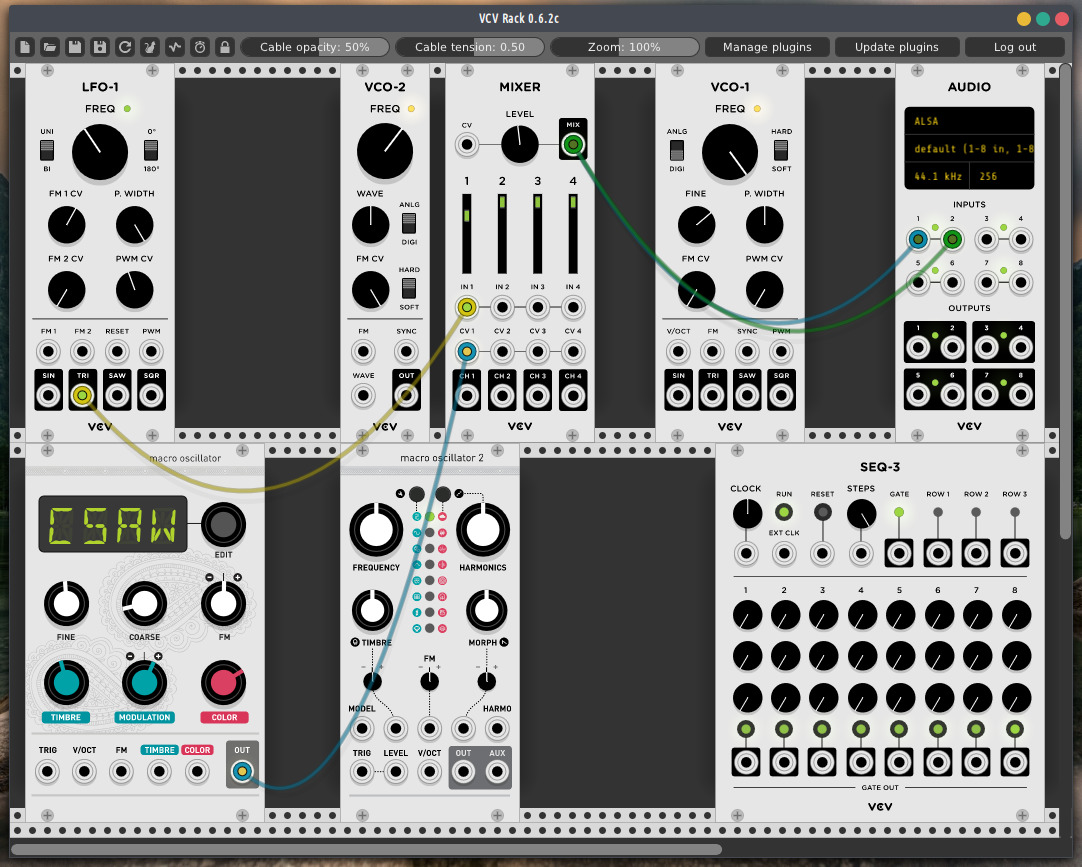The height and width of the screenshot is (867, 1082).
Task: Click the Update plugins button
Action: [896, 47]
